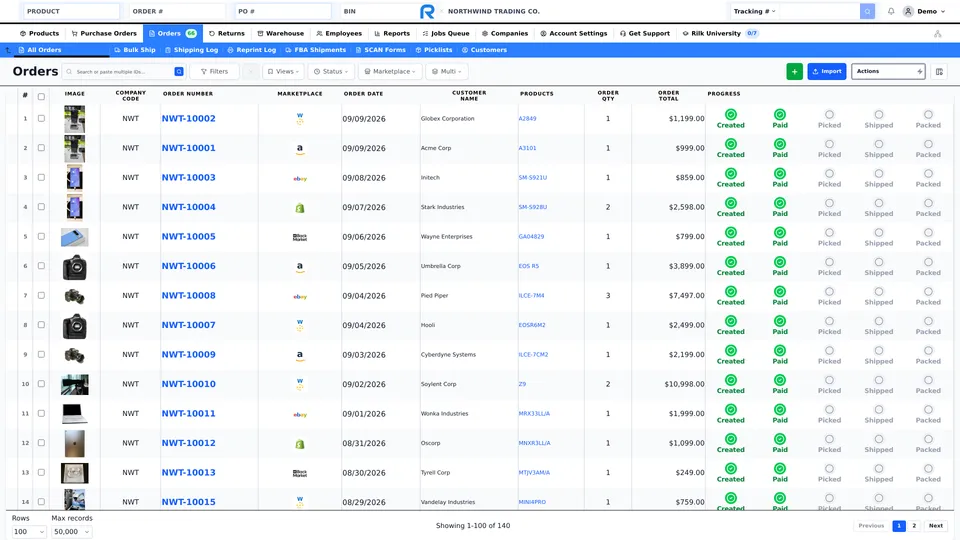Click the eBay marketplace icon for NWT-10008
This screenshot has width=960, height=540.
click(x=300, y=296)
